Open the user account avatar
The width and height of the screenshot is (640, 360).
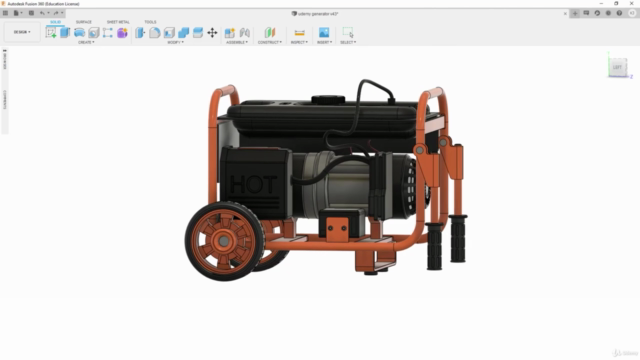tap(632, 13)
